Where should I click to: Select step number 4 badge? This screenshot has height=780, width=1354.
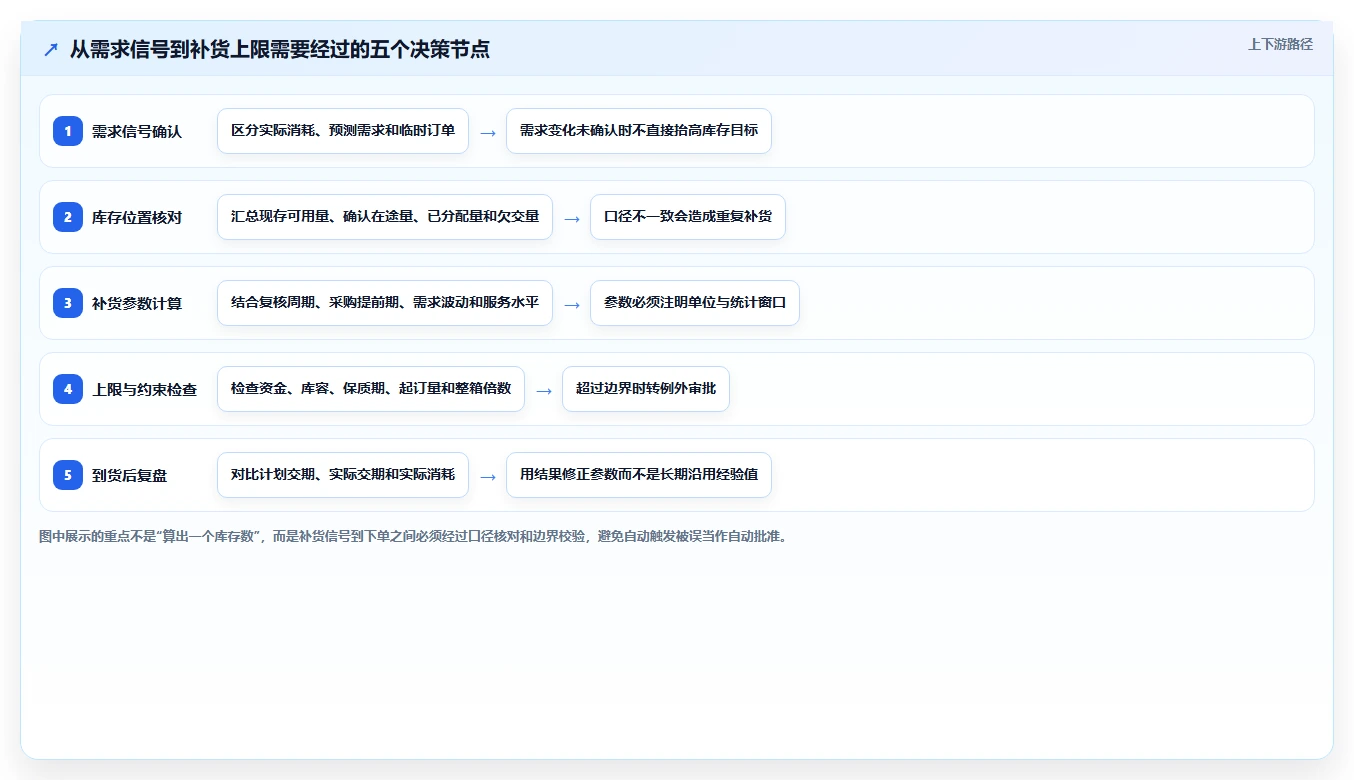point(68,389)
